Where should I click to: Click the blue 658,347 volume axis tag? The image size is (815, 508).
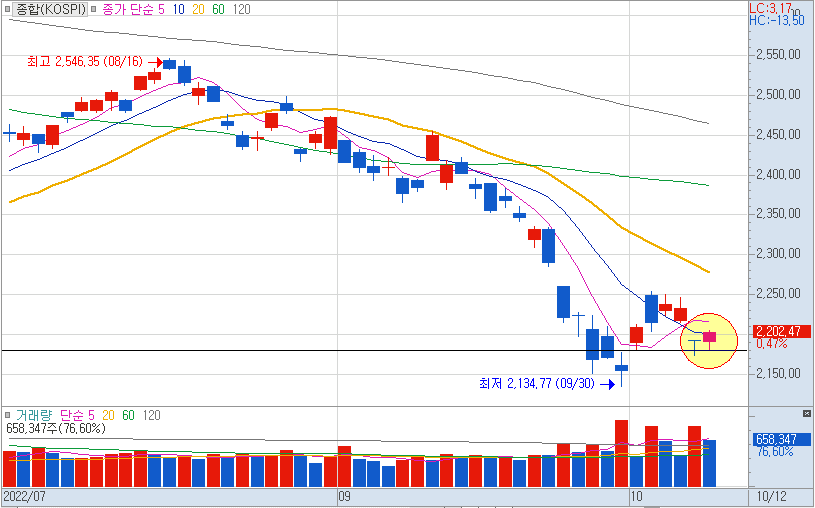tap(782, 439)
